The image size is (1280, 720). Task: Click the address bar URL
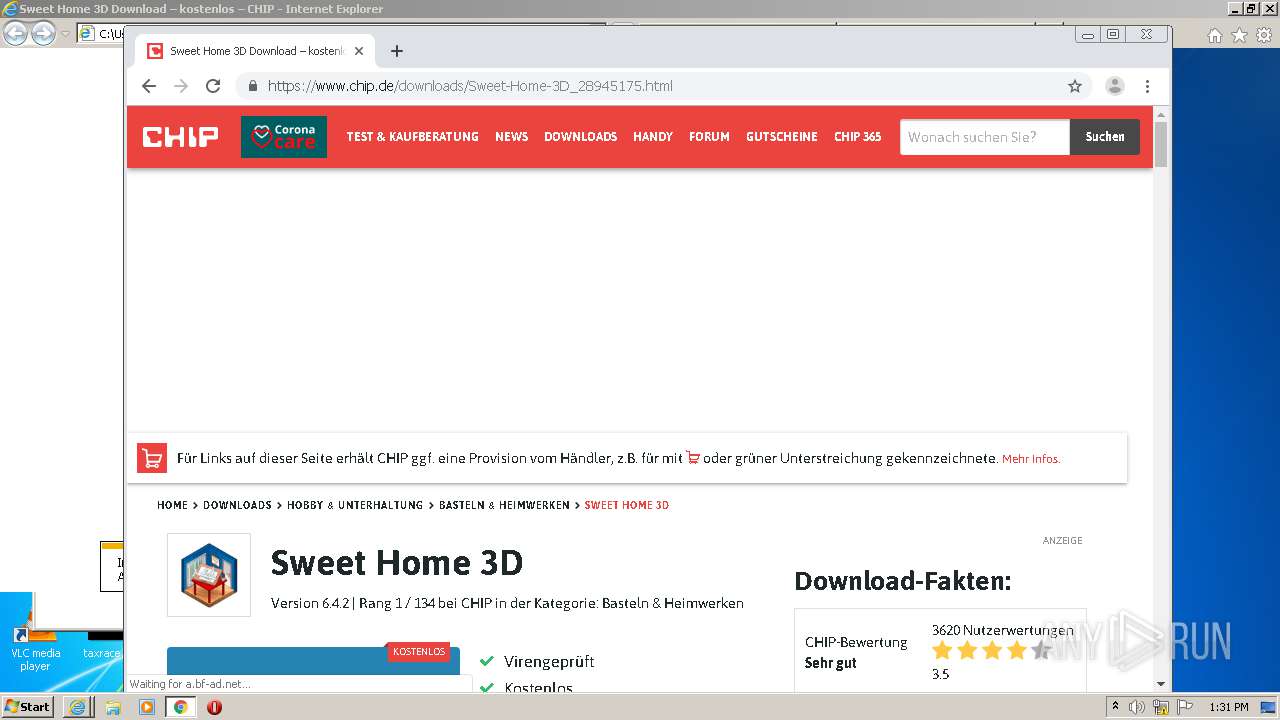pos(470,86)
